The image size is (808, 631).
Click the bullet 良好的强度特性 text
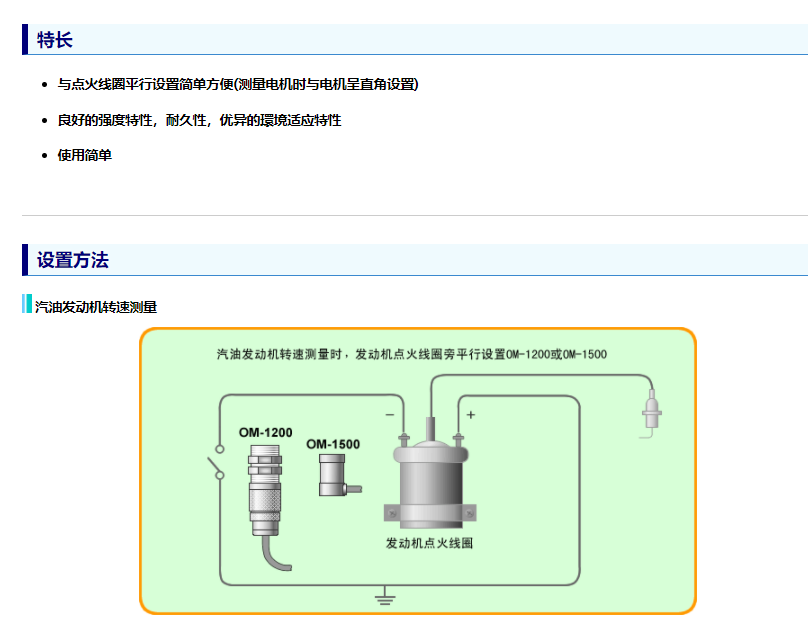[x=199, y=120]
